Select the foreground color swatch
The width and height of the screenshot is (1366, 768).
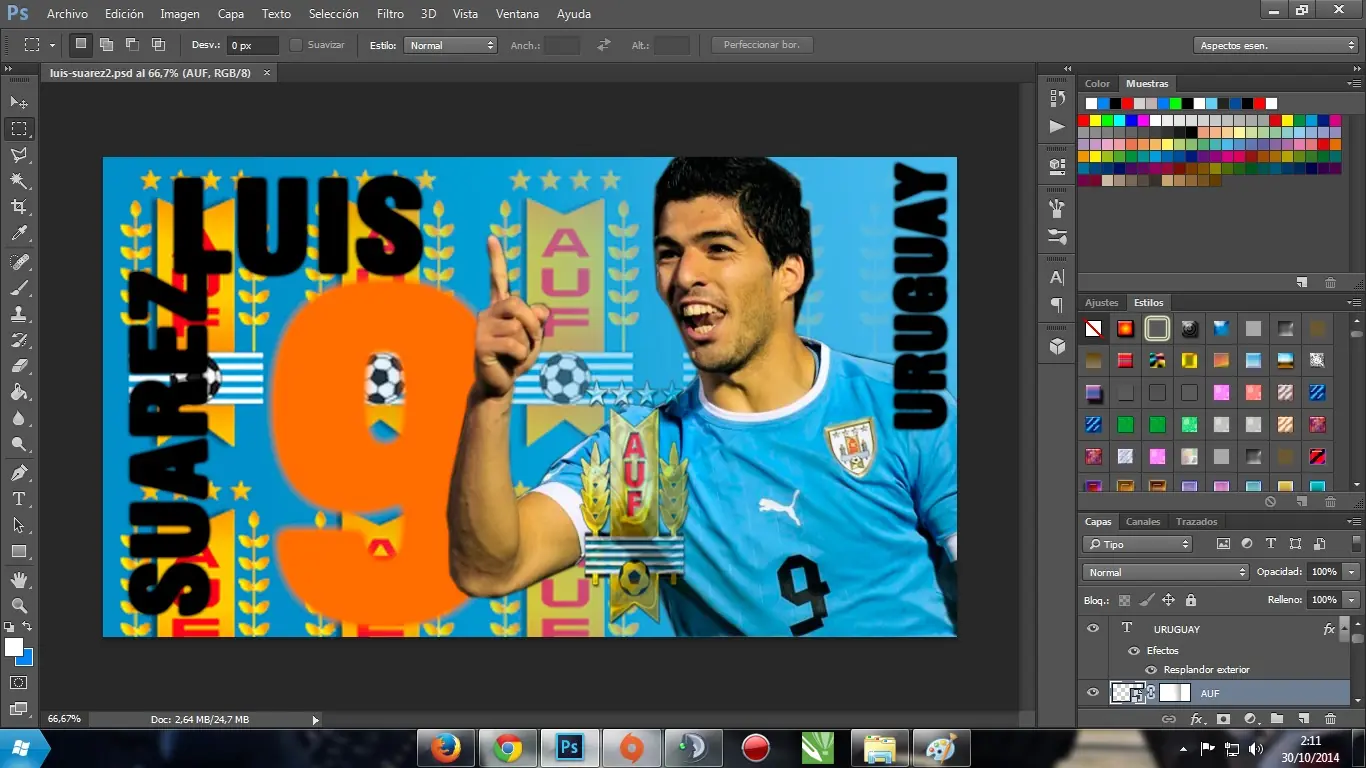(13, 646)
